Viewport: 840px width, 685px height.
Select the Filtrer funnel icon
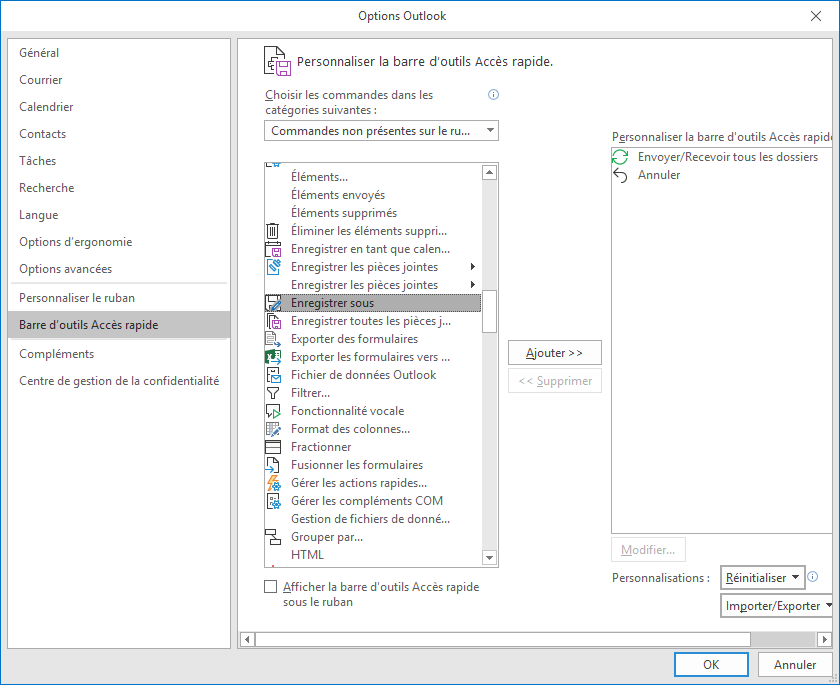point(273,393)
